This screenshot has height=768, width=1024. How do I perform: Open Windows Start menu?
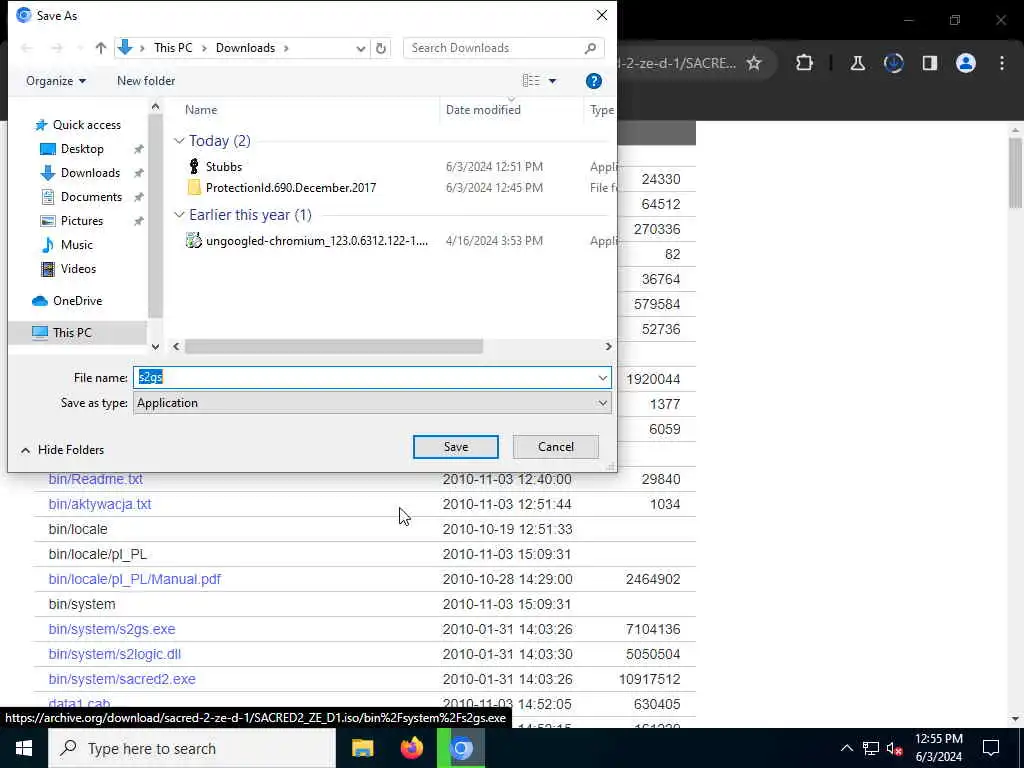point(24,748)
